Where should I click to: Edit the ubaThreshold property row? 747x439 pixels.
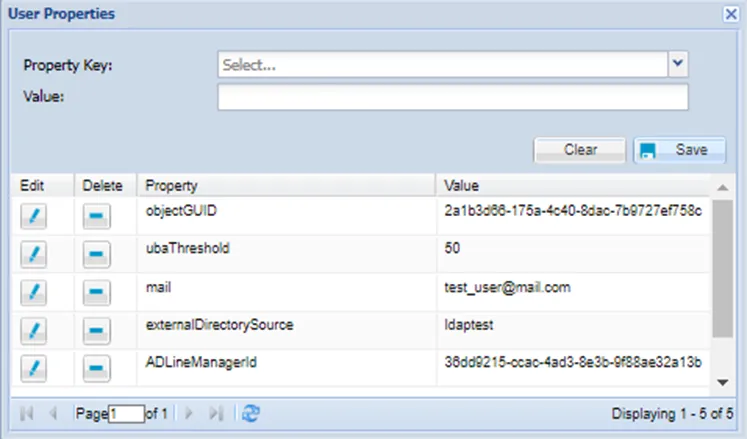tap(33, 255)
